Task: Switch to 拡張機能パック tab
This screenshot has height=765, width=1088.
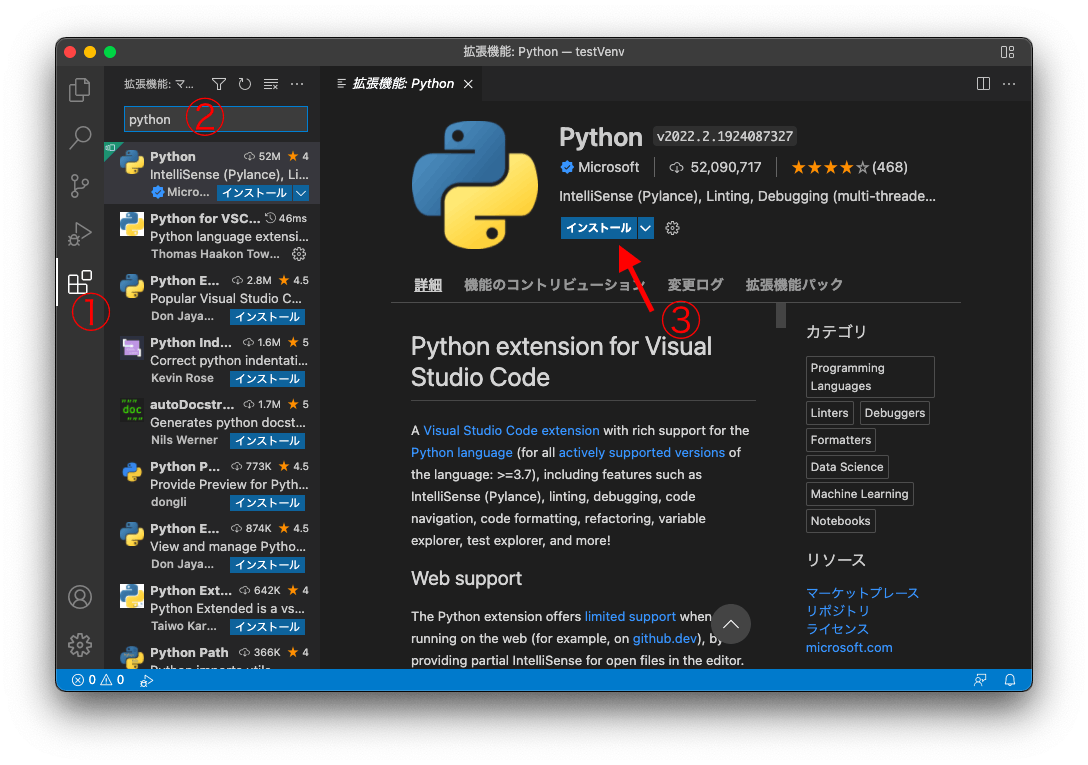Action: [x=794, y=285]
